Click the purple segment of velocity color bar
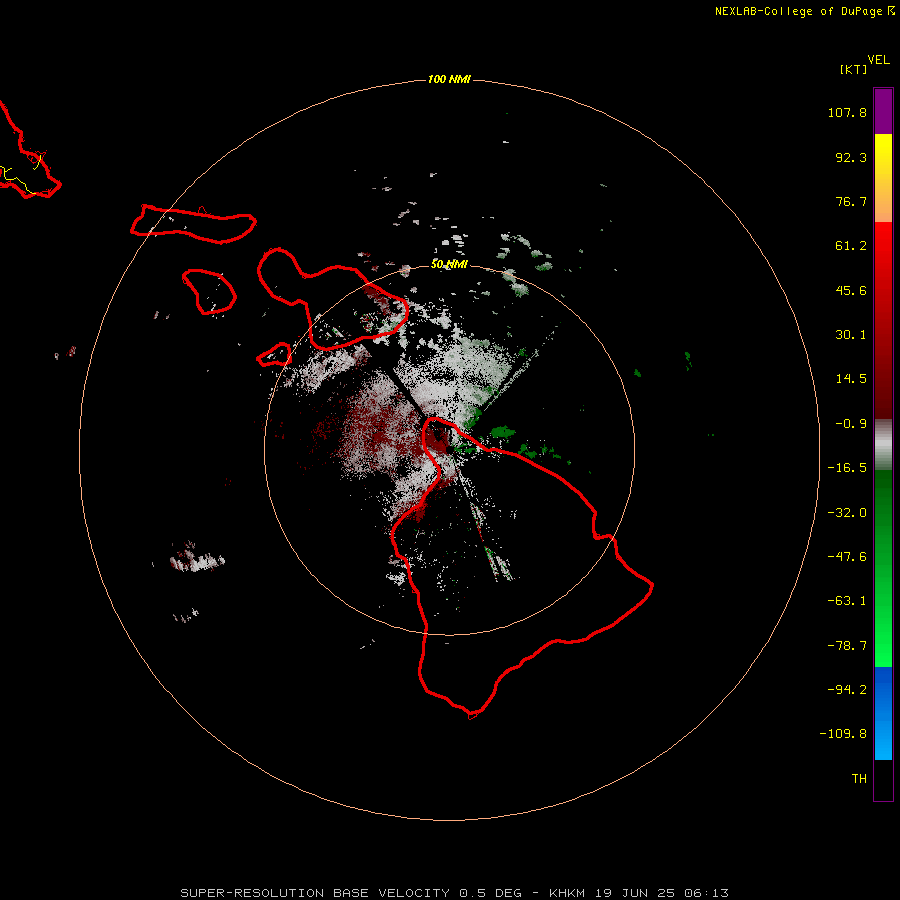The image size is (900, 900). 883,111
